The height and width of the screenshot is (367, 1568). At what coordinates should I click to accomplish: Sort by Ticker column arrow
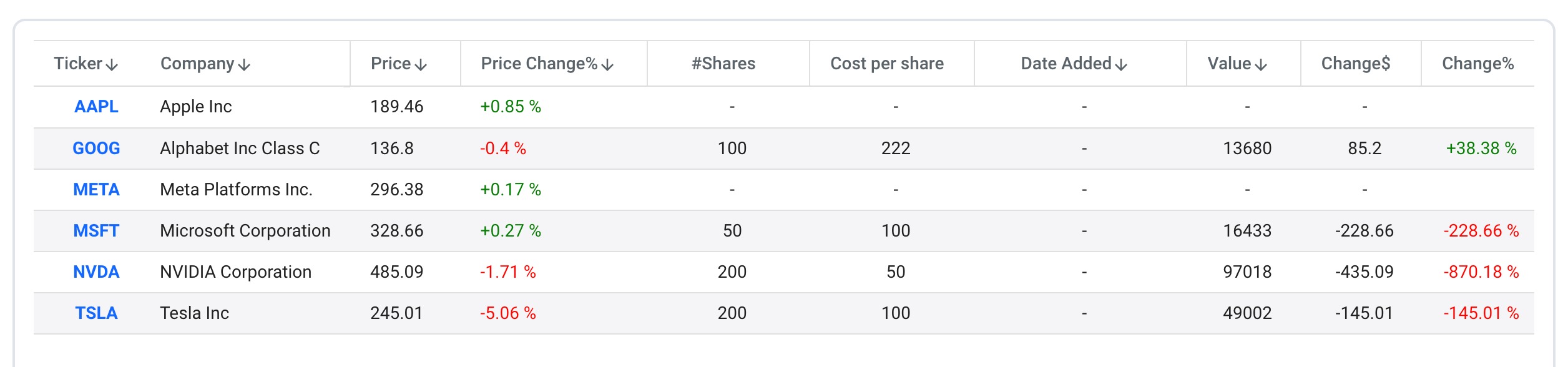(x=112, y=65)
